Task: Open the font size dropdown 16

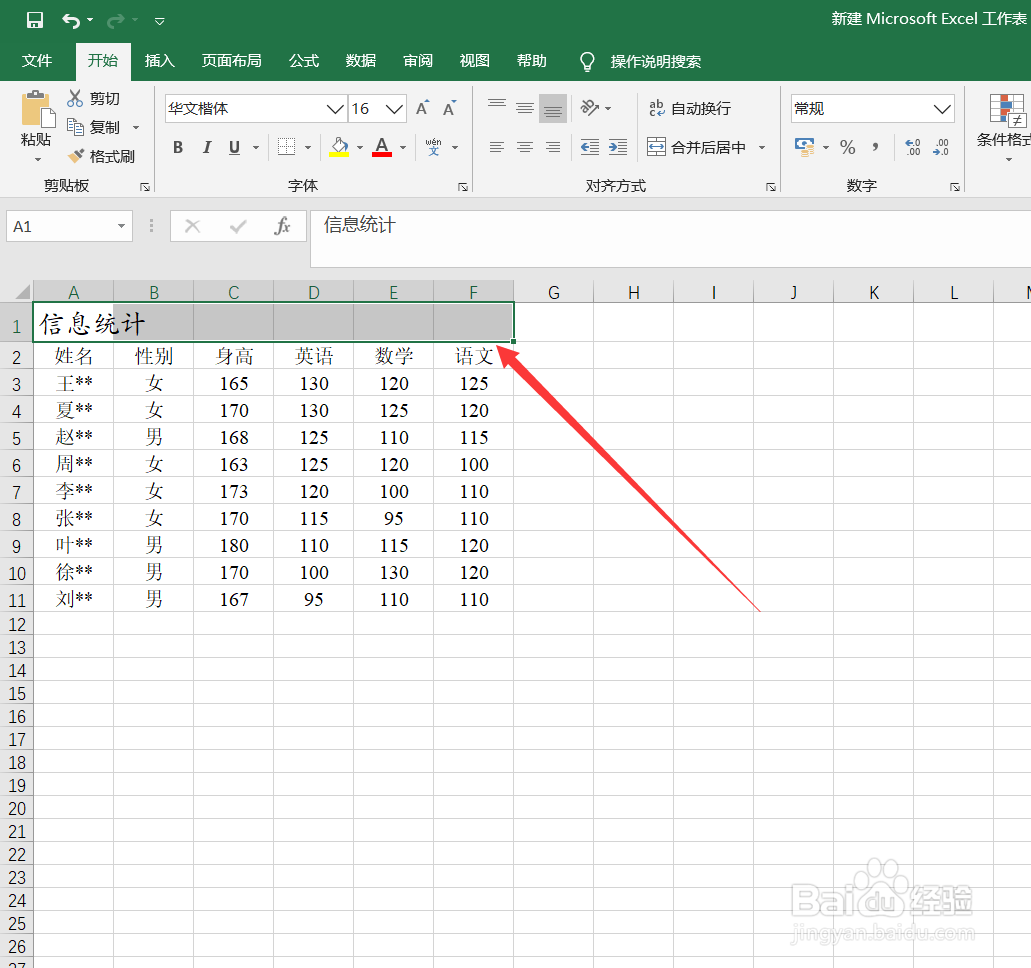Action: [394, 109]
